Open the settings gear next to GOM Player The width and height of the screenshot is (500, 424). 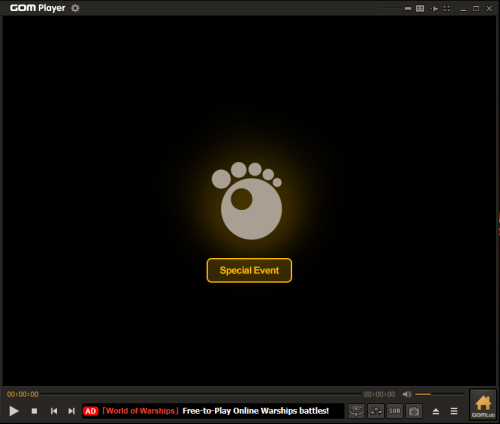(x=75, y=8)
